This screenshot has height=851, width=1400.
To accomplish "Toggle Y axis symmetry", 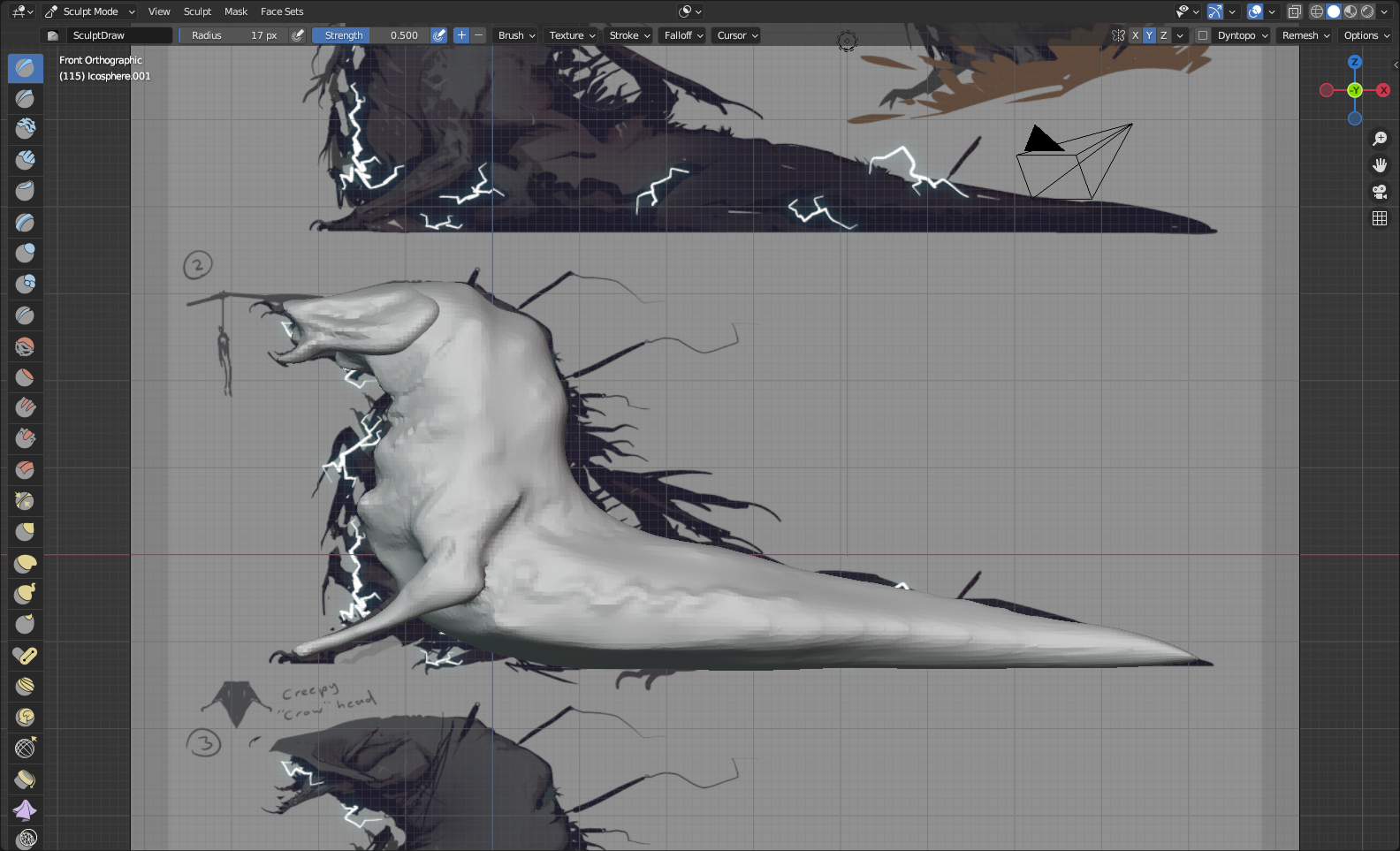I will click(1149, 35).
